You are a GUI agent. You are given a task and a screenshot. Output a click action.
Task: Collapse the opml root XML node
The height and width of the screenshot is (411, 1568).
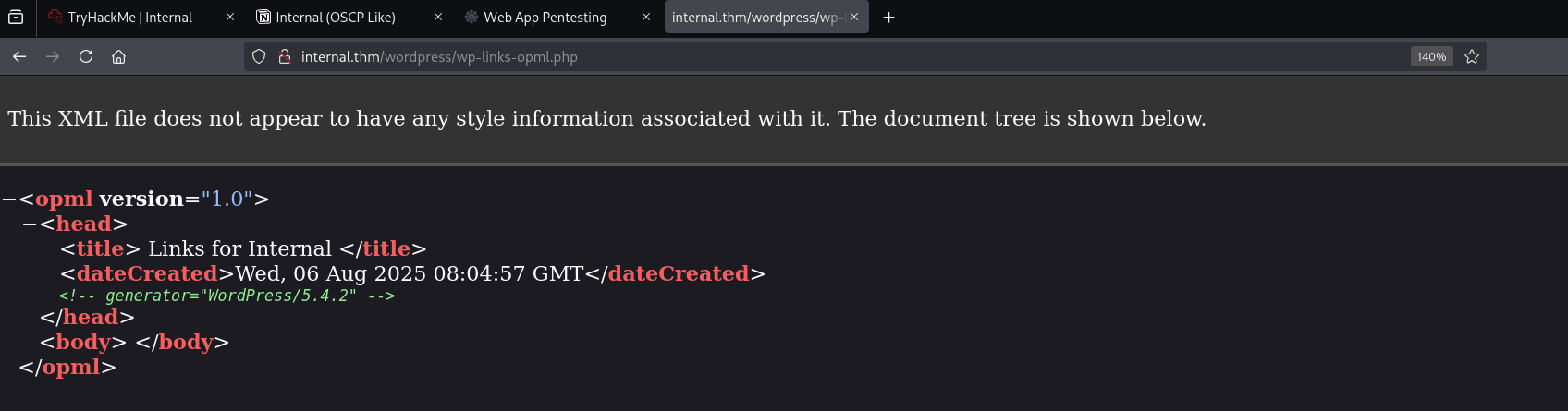tap(9, 199)
